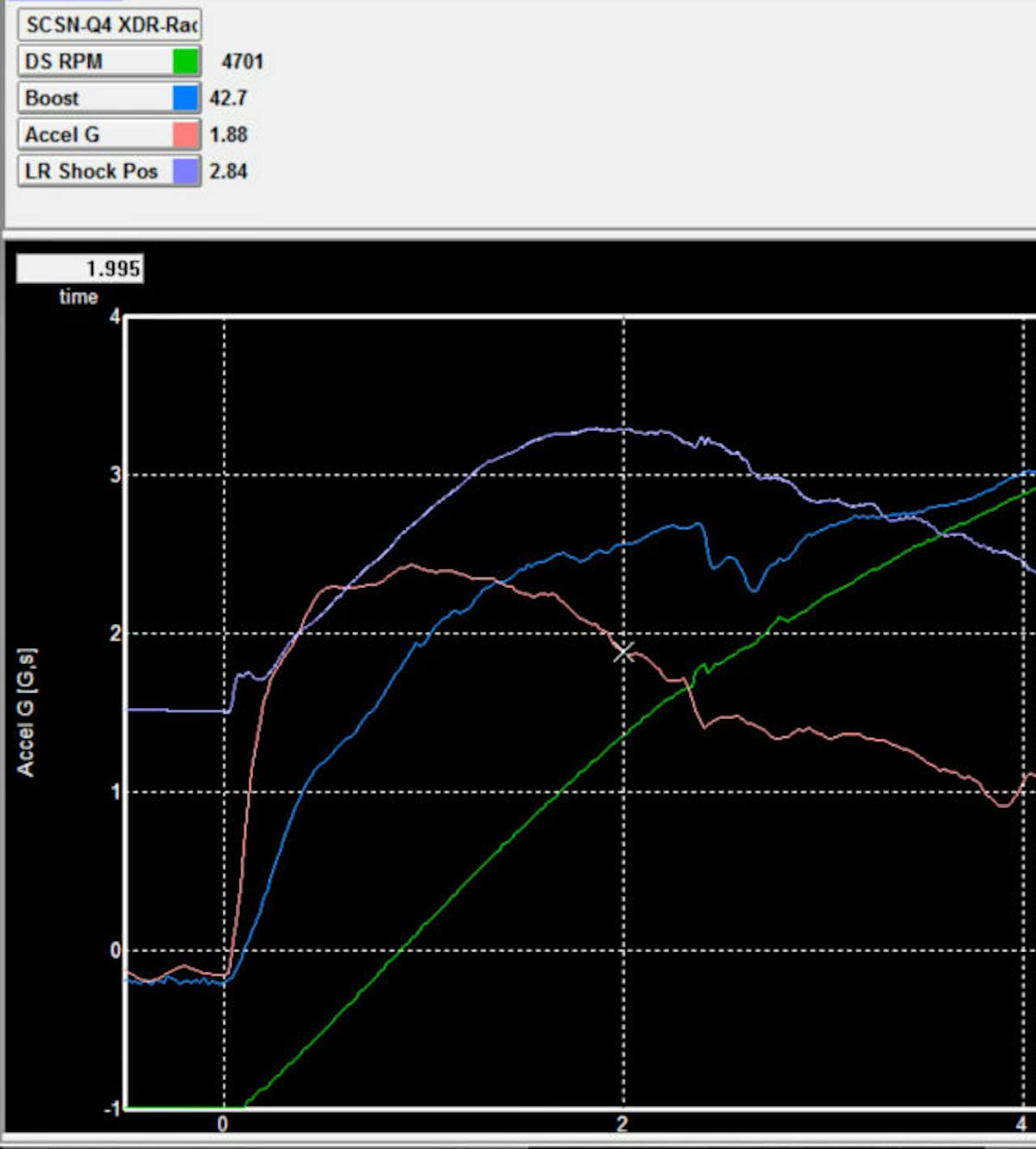Click the time label under the value box
This screenshot has height=1149, width=1036.
click(x=79, y=297)
